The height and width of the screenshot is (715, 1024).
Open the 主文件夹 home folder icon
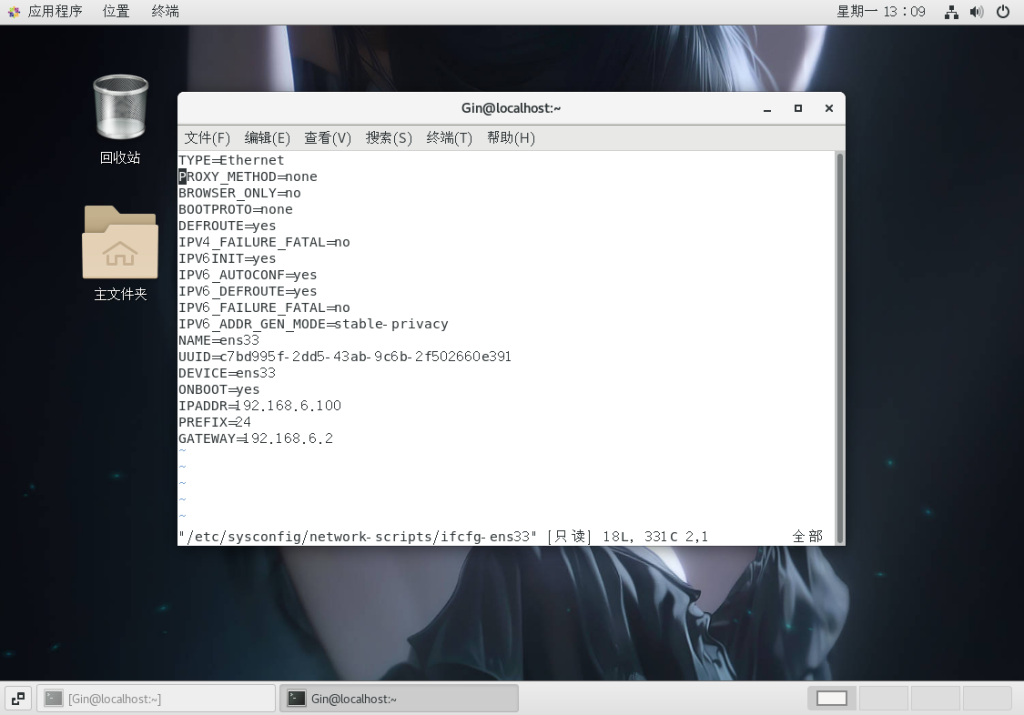(120, 243)
